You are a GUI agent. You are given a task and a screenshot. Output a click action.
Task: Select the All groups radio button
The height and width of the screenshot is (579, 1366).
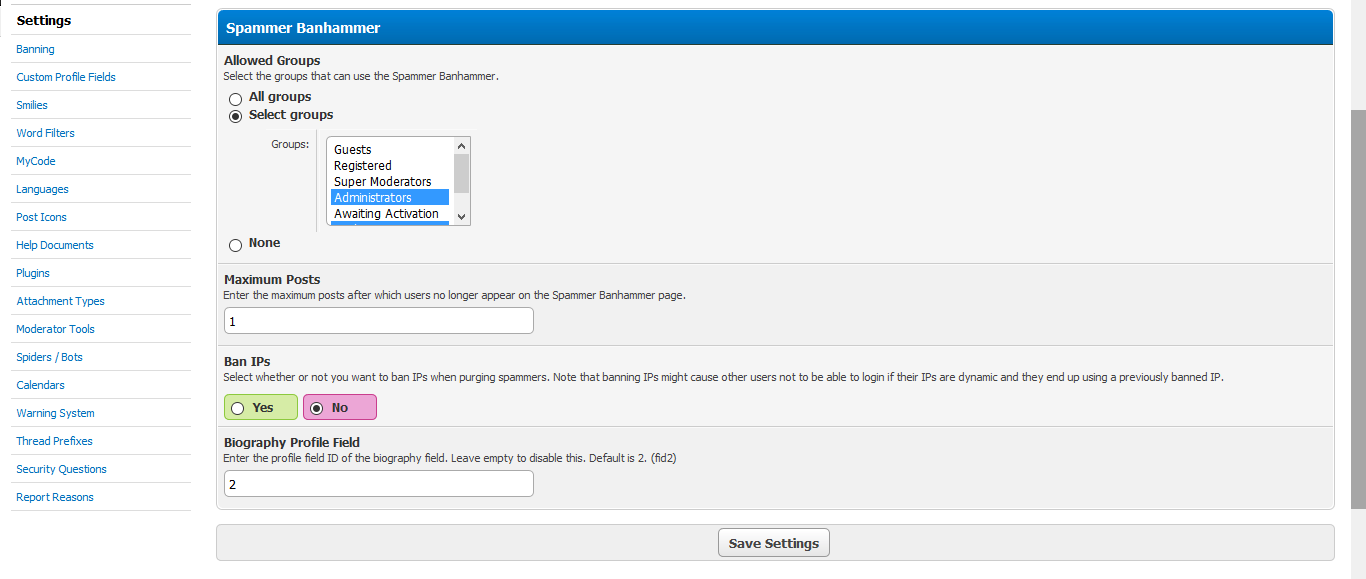click(x=236, y=98)
